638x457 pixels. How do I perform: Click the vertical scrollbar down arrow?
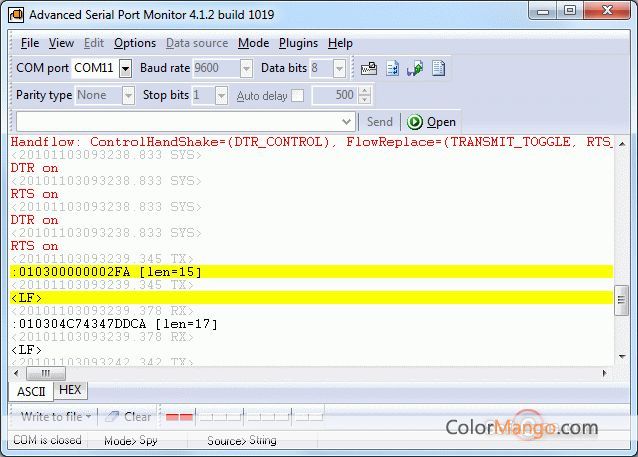click(x=622, y=357)
